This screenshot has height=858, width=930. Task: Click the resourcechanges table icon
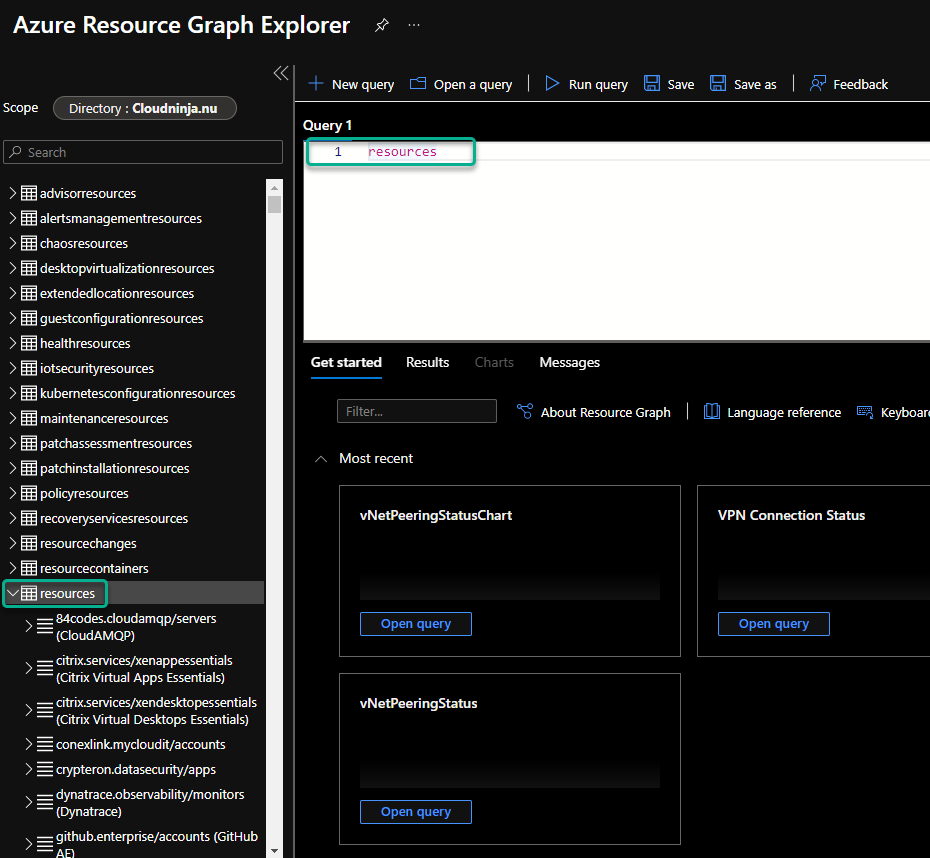(x=28, y=543)
